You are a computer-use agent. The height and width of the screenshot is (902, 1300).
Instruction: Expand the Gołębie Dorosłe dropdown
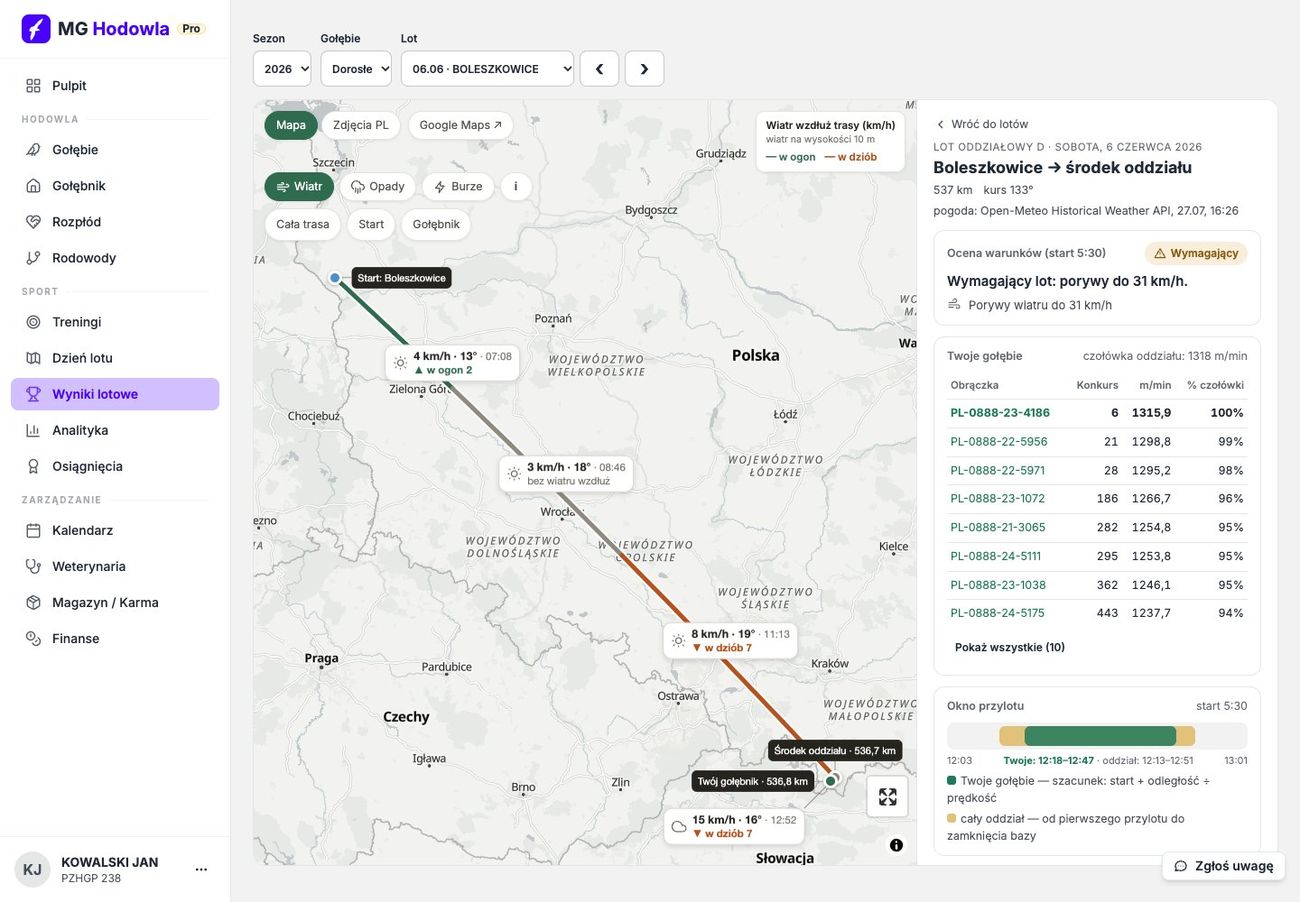[356, 69]
